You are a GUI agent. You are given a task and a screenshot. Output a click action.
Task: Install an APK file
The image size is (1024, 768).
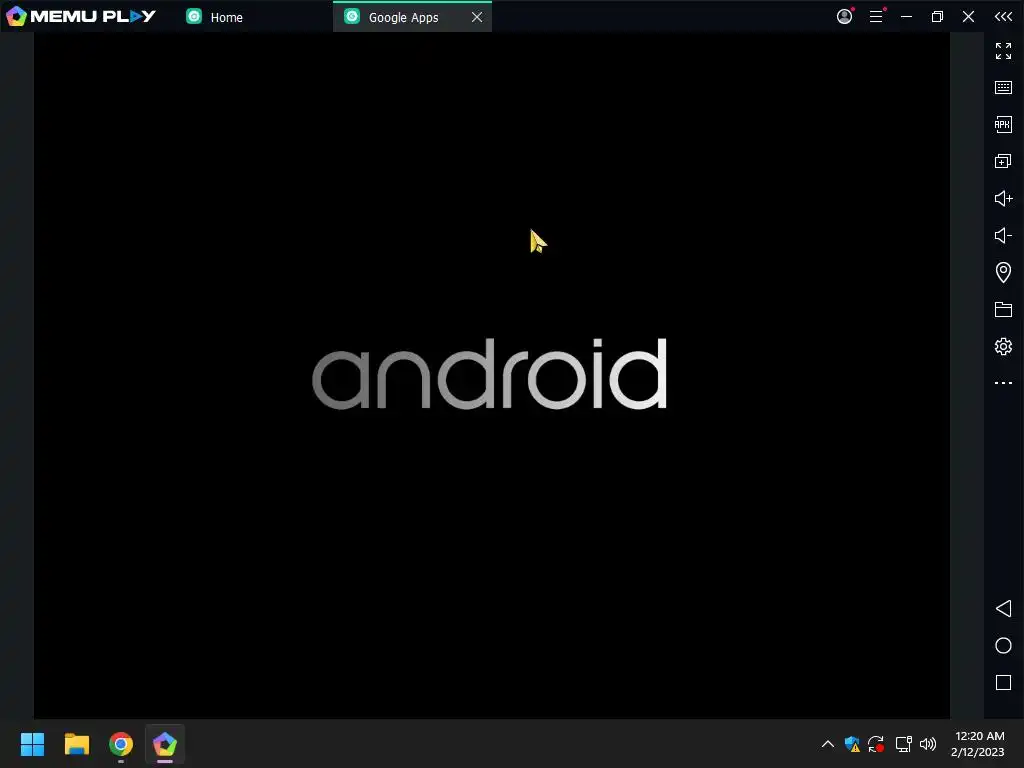[1003, 124]
